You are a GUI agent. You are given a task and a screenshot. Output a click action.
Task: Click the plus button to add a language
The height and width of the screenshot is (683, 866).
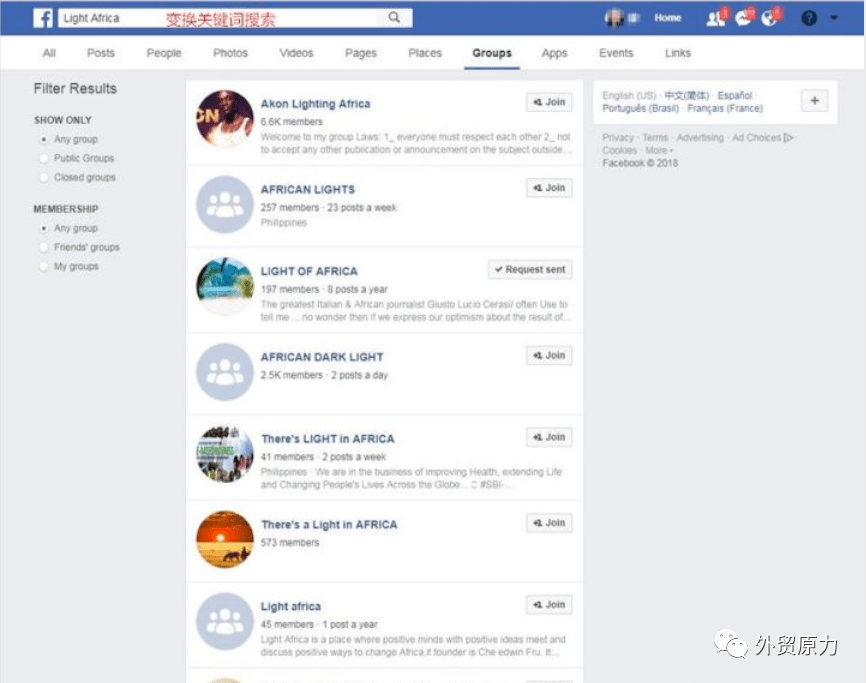tap(814, 100)
